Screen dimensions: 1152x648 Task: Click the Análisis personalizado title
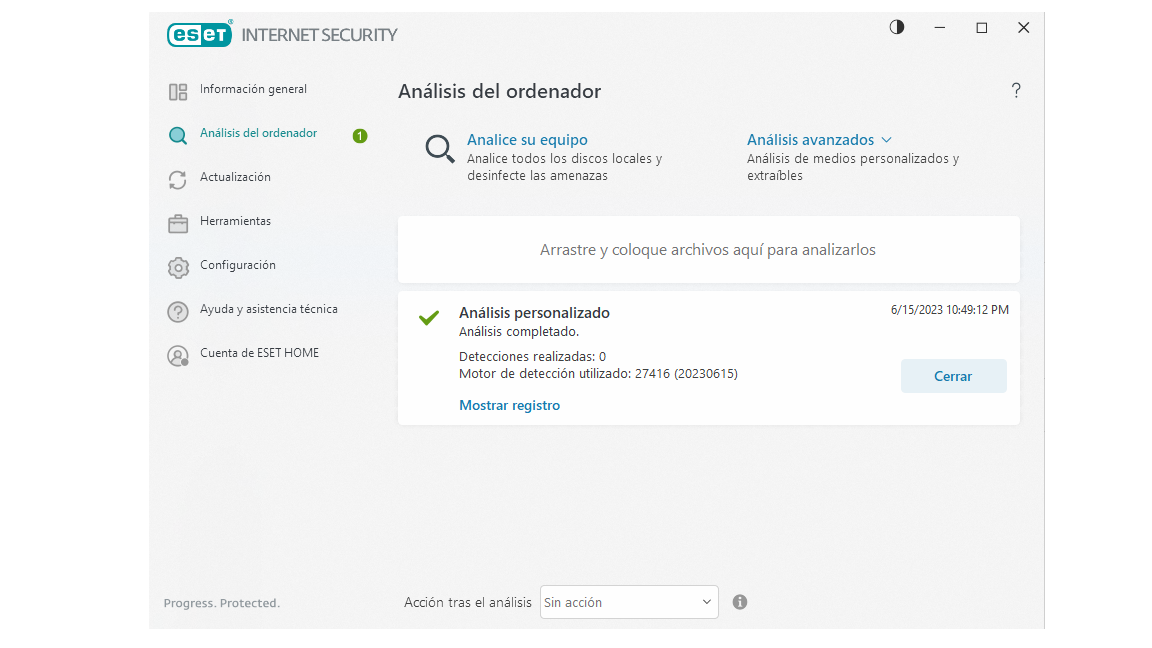[534, 313]
